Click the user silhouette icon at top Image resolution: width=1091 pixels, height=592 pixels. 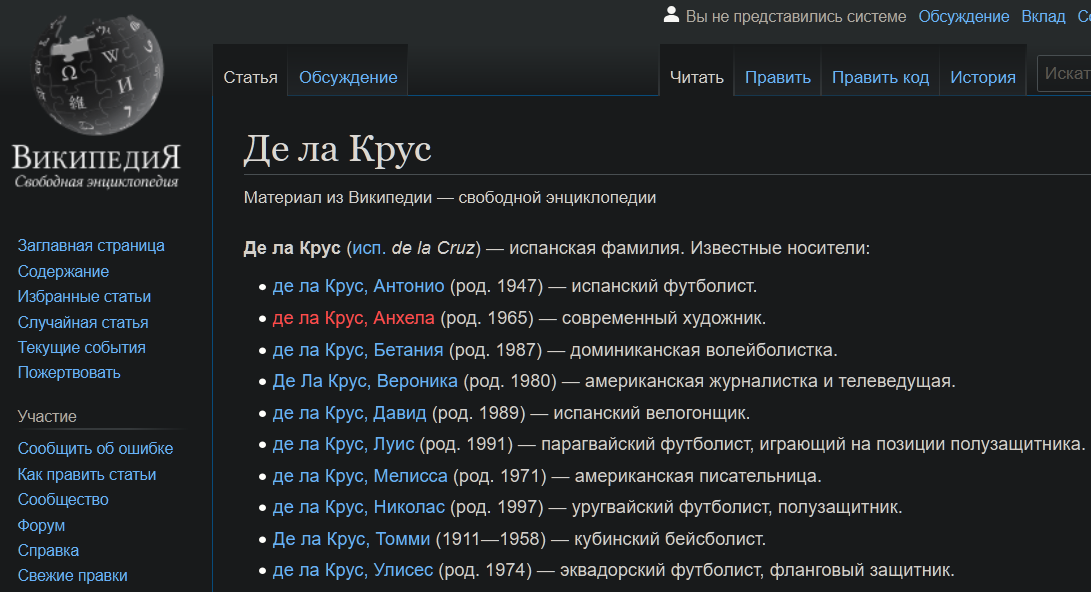click(671, 15)
